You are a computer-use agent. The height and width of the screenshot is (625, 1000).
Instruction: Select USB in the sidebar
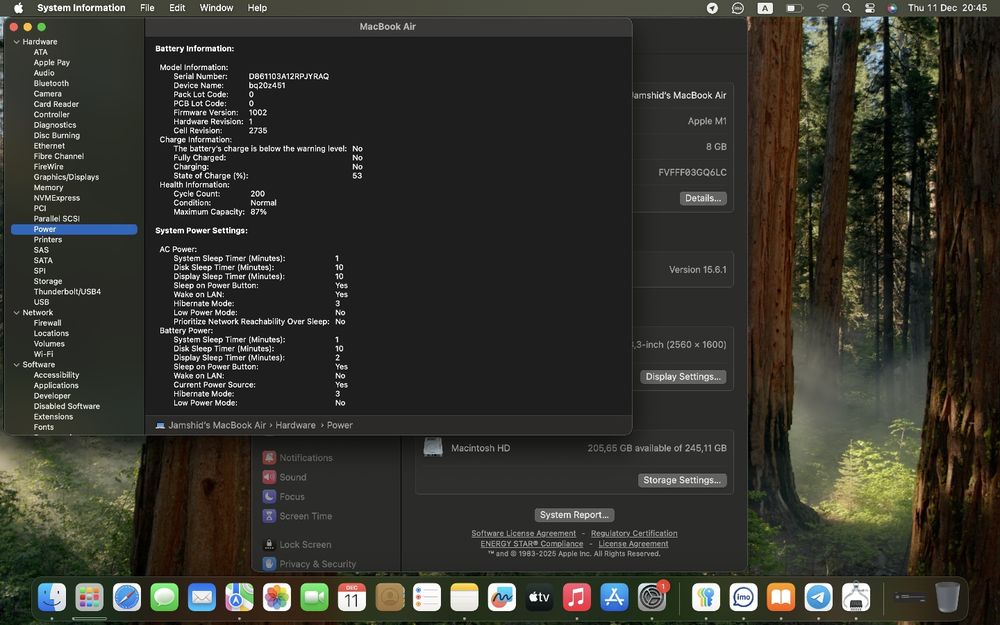(41, 302)
